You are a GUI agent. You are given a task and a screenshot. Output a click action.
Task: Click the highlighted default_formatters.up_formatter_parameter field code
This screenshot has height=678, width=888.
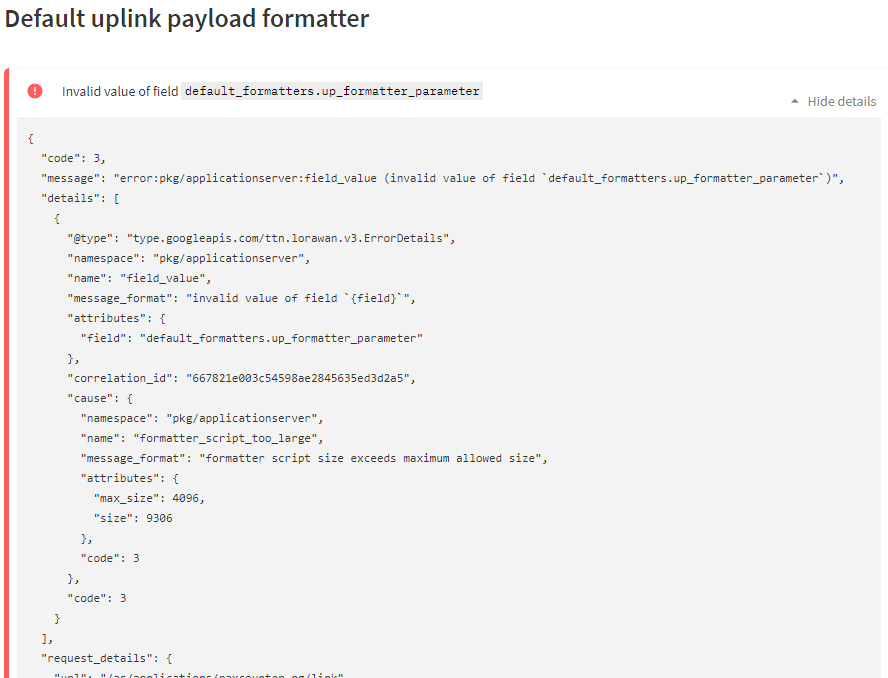pos(332,91)
